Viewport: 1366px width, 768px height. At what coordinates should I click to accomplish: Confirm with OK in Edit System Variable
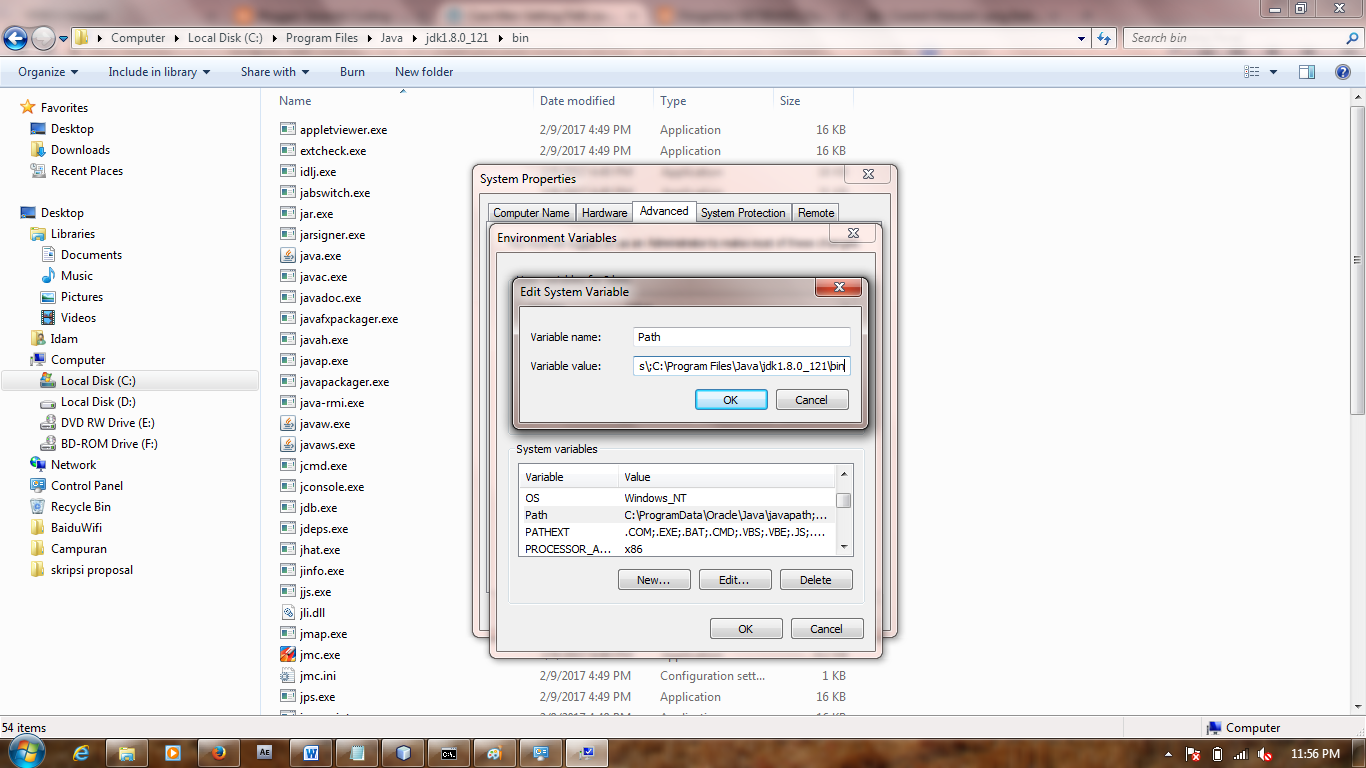(730, 399)
